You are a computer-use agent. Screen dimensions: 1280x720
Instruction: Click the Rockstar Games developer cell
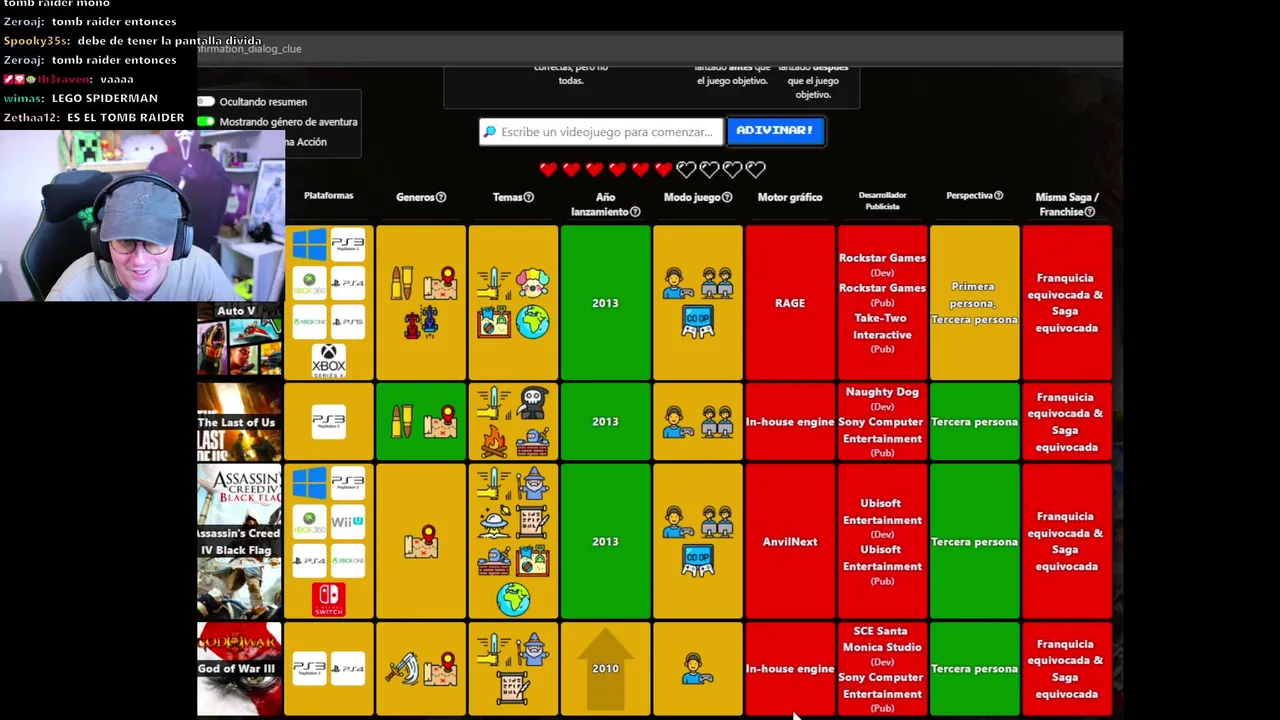(x=882, y=303)
